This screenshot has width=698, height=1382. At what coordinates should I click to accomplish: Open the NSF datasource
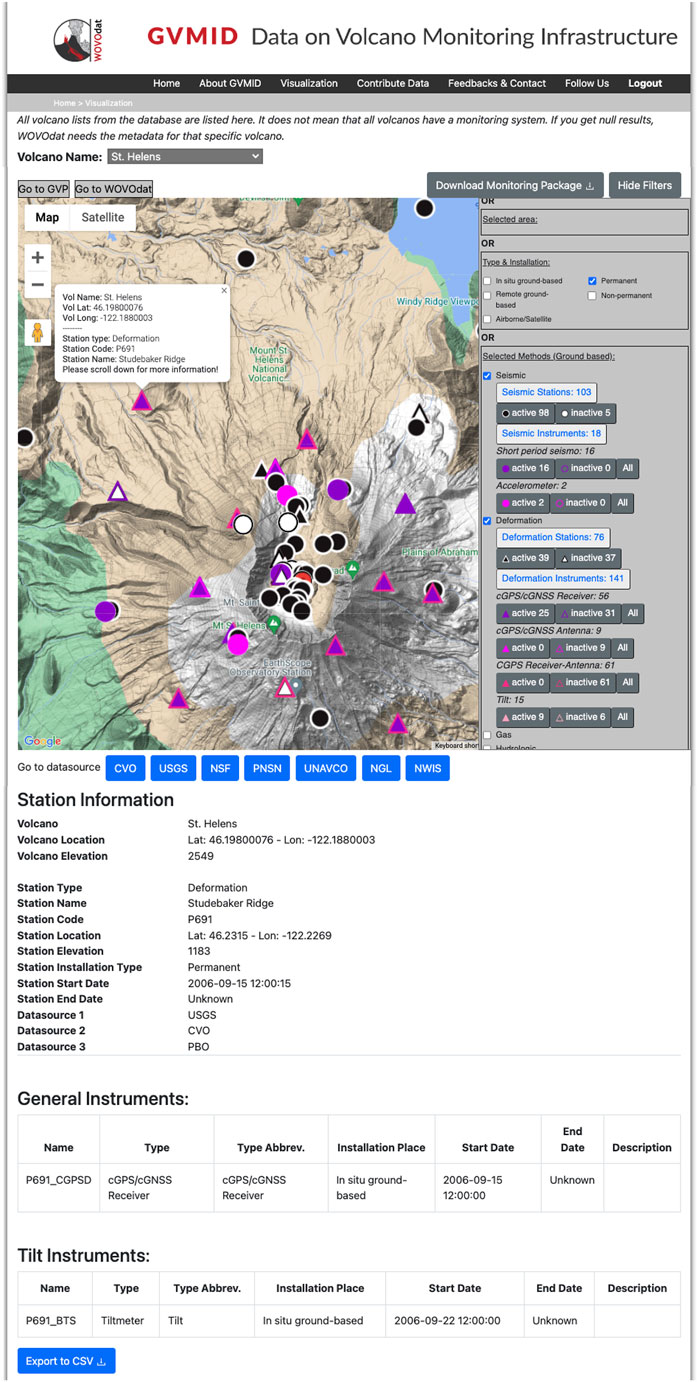220,768
